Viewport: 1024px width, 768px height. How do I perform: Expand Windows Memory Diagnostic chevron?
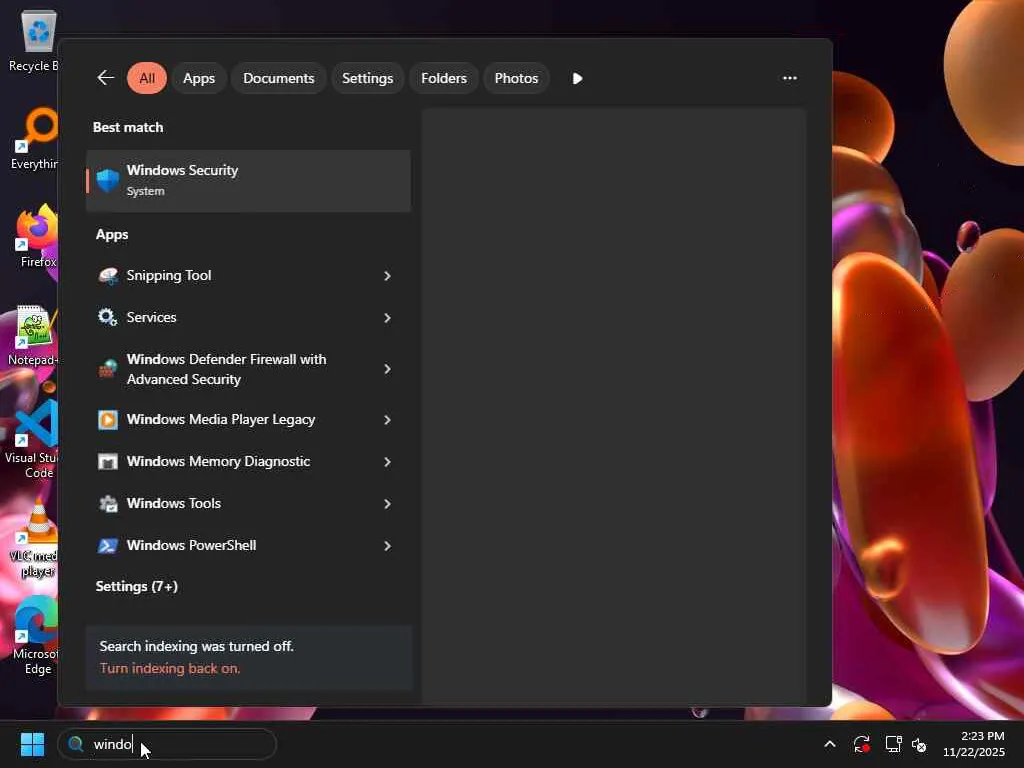coord(387,462)
